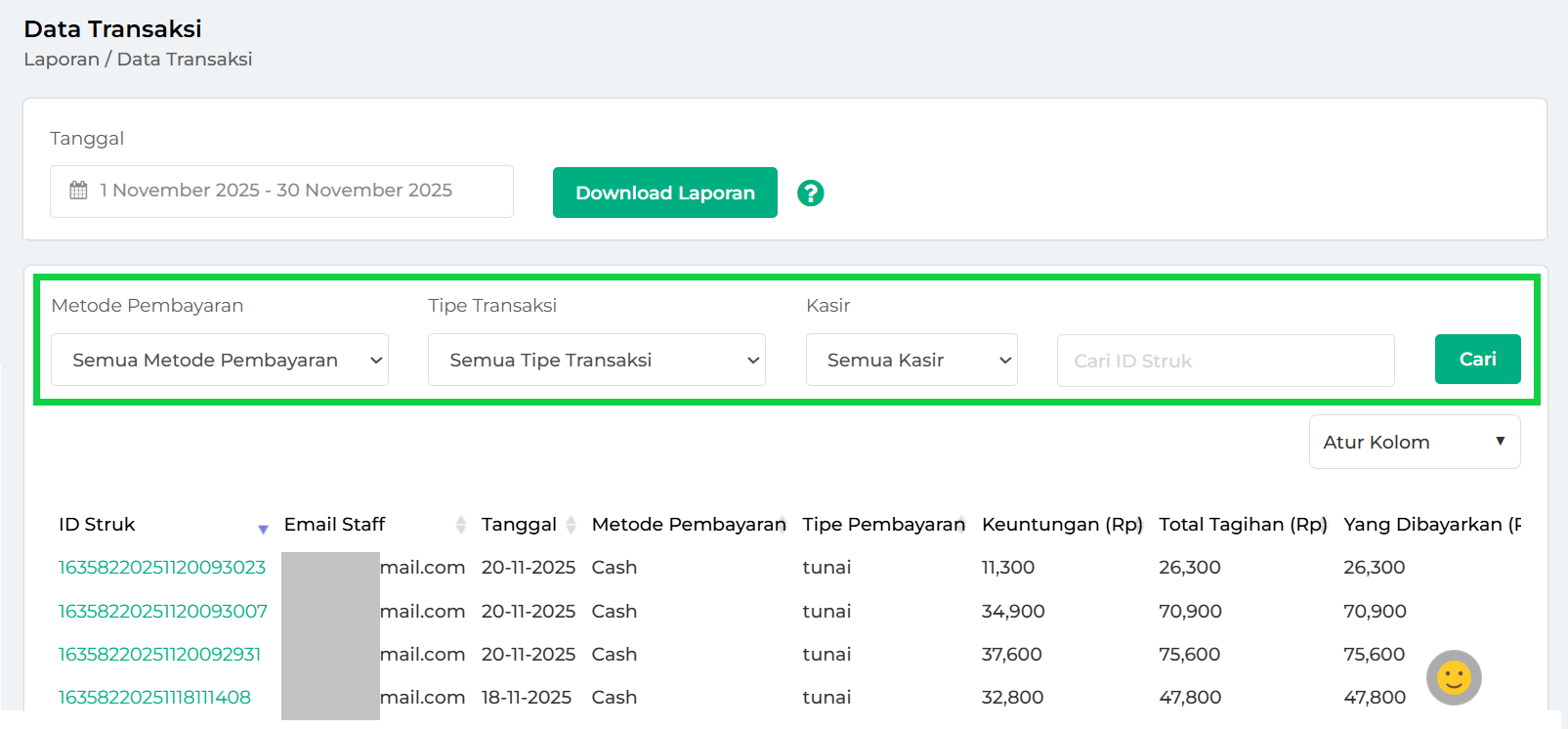This screenshot has height=729, width=1568.
Task: Click the green question mark help icon
Action: pyautogui.click(x=810, y=193)
